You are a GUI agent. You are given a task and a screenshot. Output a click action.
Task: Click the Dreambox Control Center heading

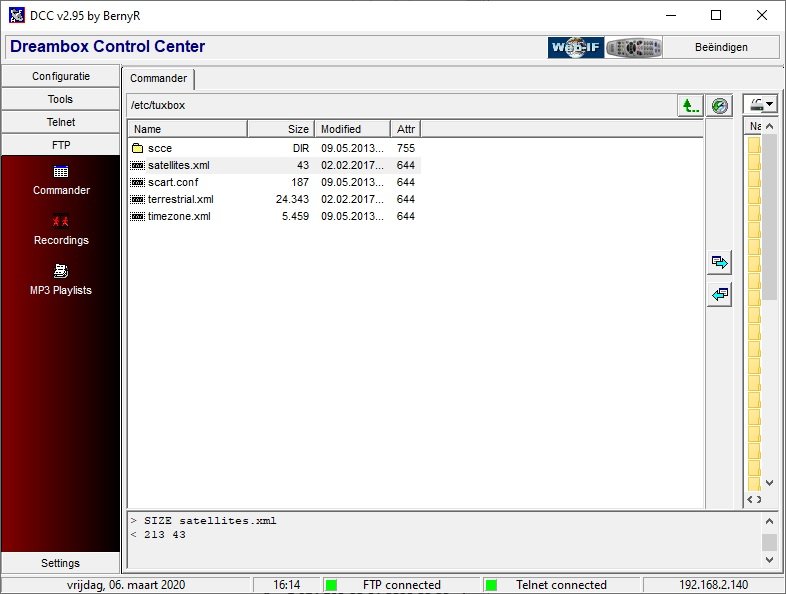107,47
